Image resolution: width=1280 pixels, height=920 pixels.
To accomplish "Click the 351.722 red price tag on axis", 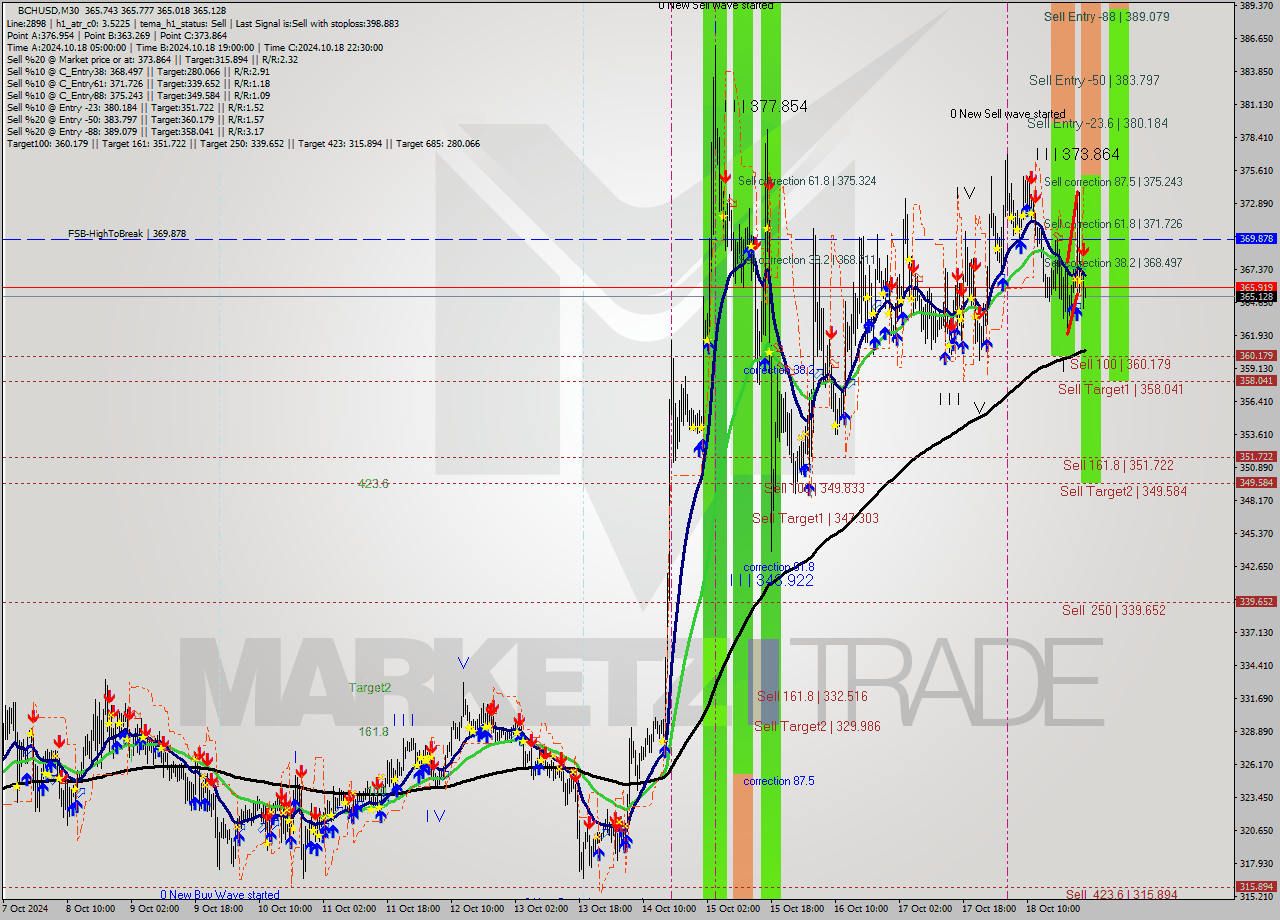I will (1256, 457).
